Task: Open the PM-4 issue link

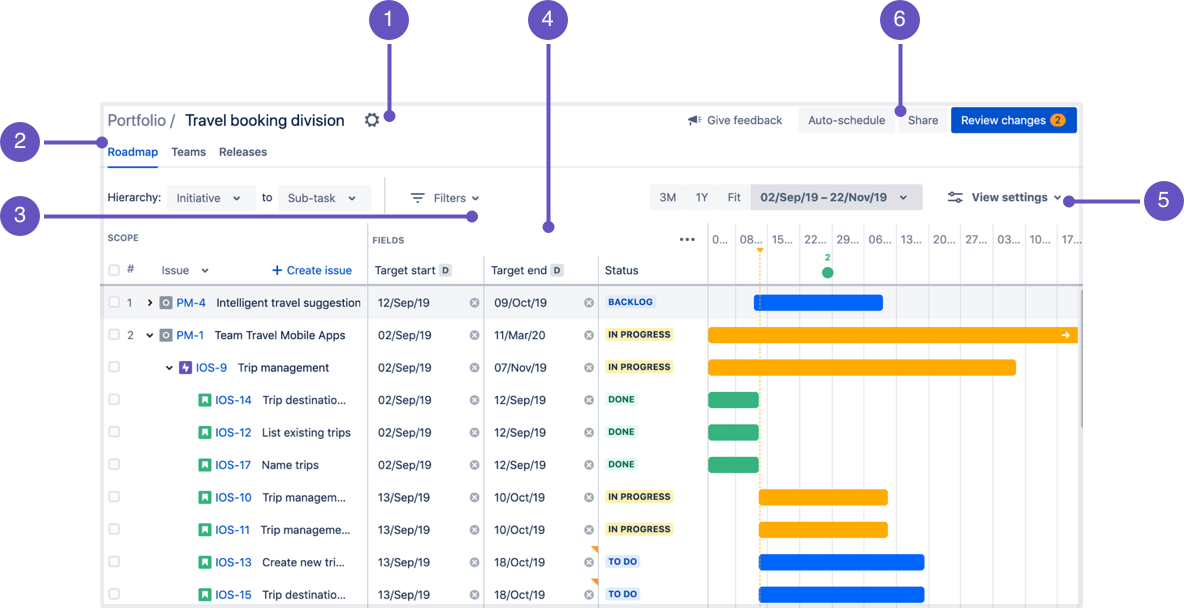Action: click(191, 303)
